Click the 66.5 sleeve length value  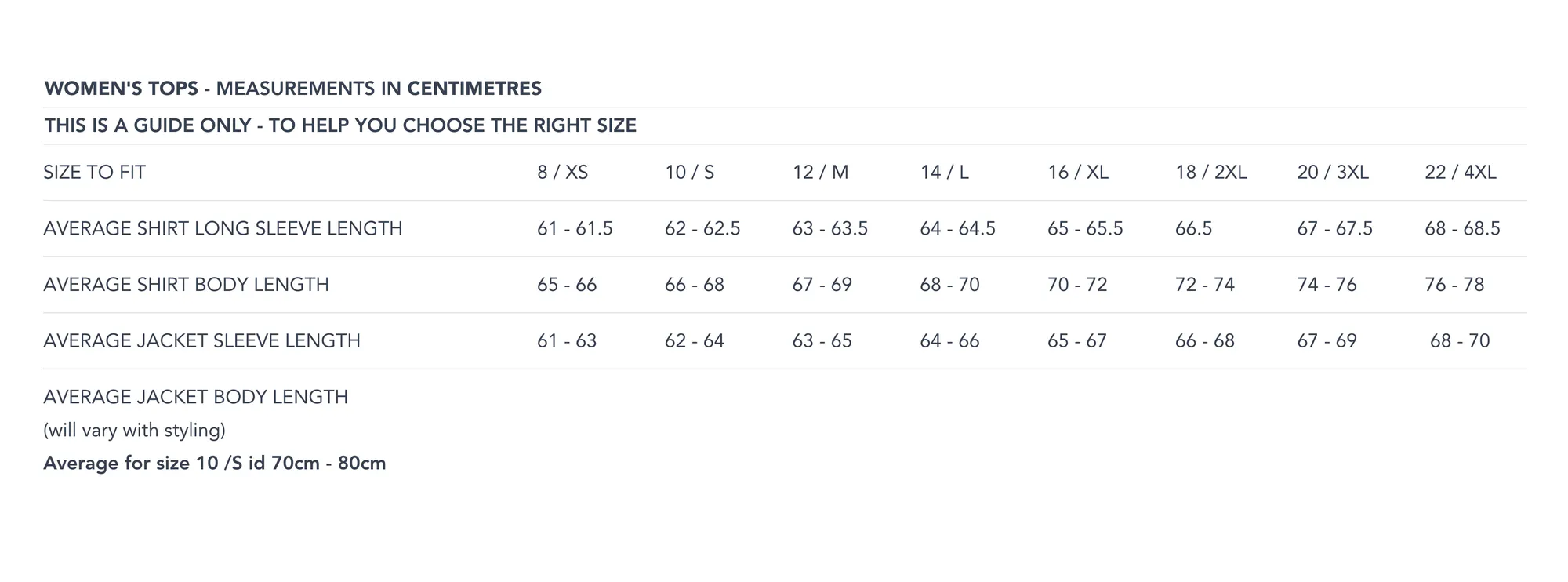(x=1193, y=228)
